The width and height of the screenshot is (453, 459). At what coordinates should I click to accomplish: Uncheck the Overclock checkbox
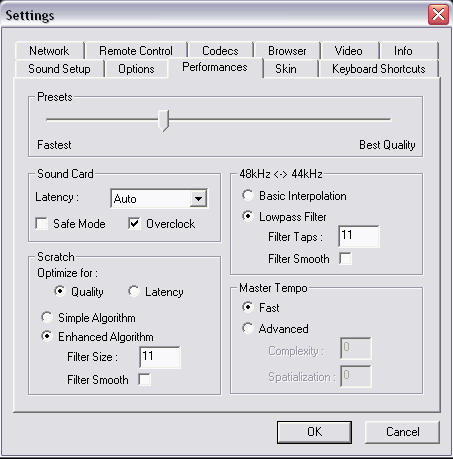click(134, 223)
